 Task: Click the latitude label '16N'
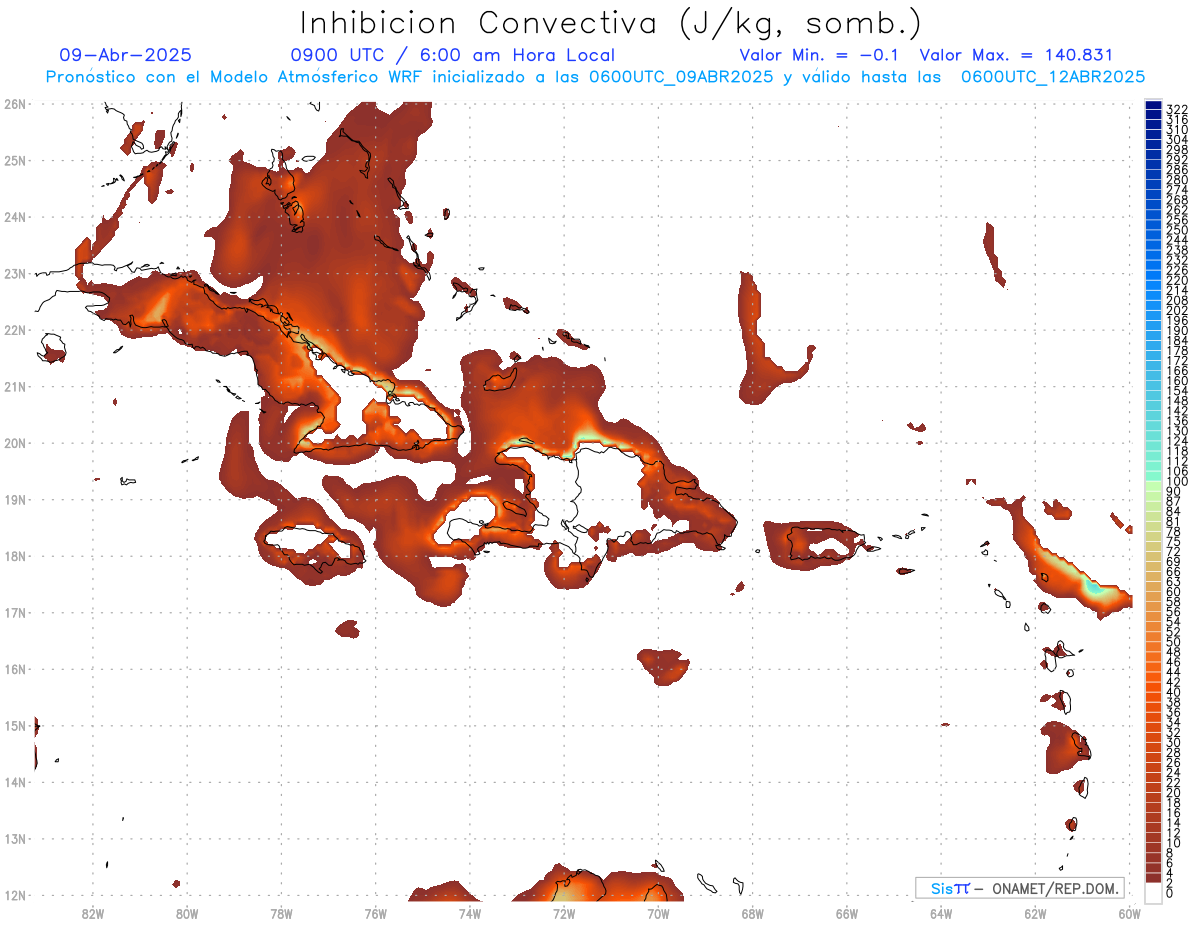point(15,669)
